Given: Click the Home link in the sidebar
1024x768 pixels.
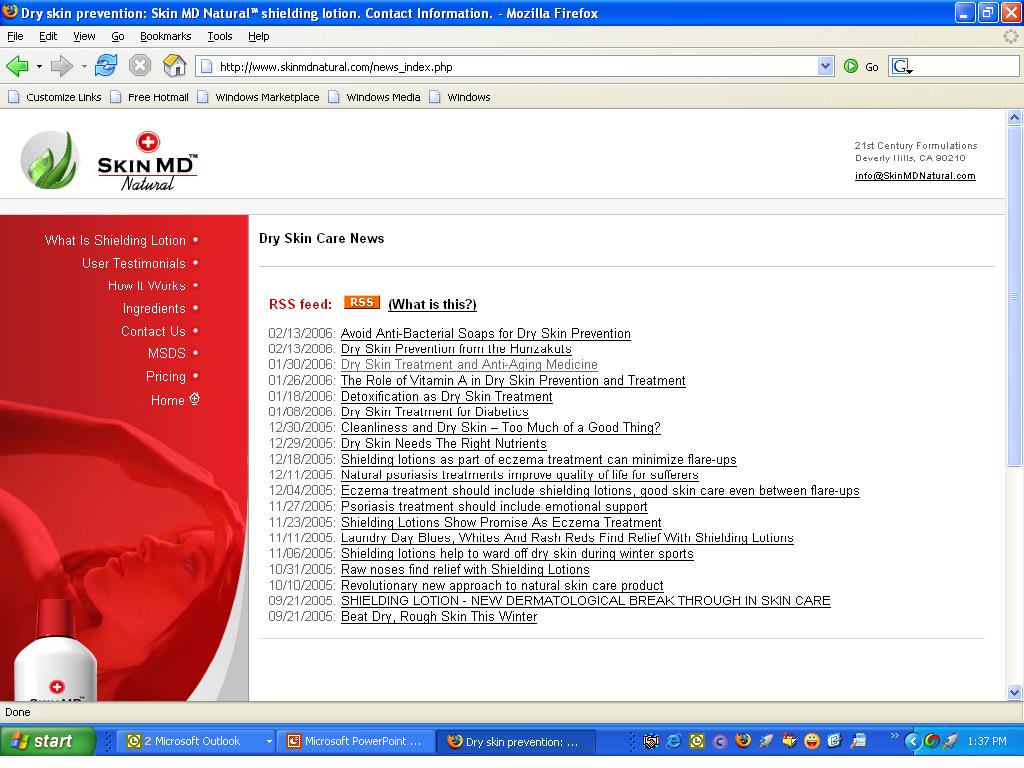Looking at the screenshot, I should tap(168, 400).
